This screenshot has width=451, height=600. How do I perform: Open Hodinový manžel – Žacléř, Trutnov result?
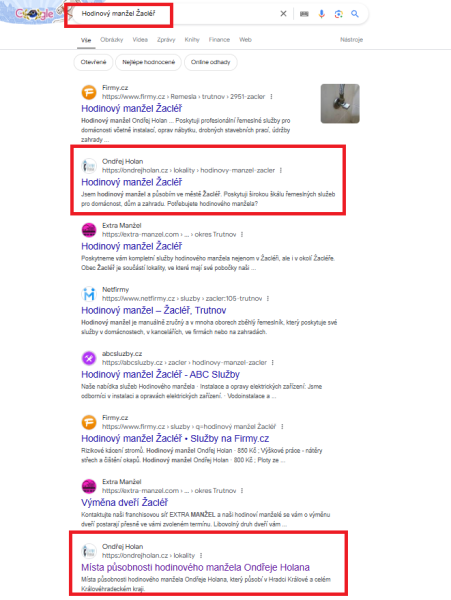(x=153, y=310)
